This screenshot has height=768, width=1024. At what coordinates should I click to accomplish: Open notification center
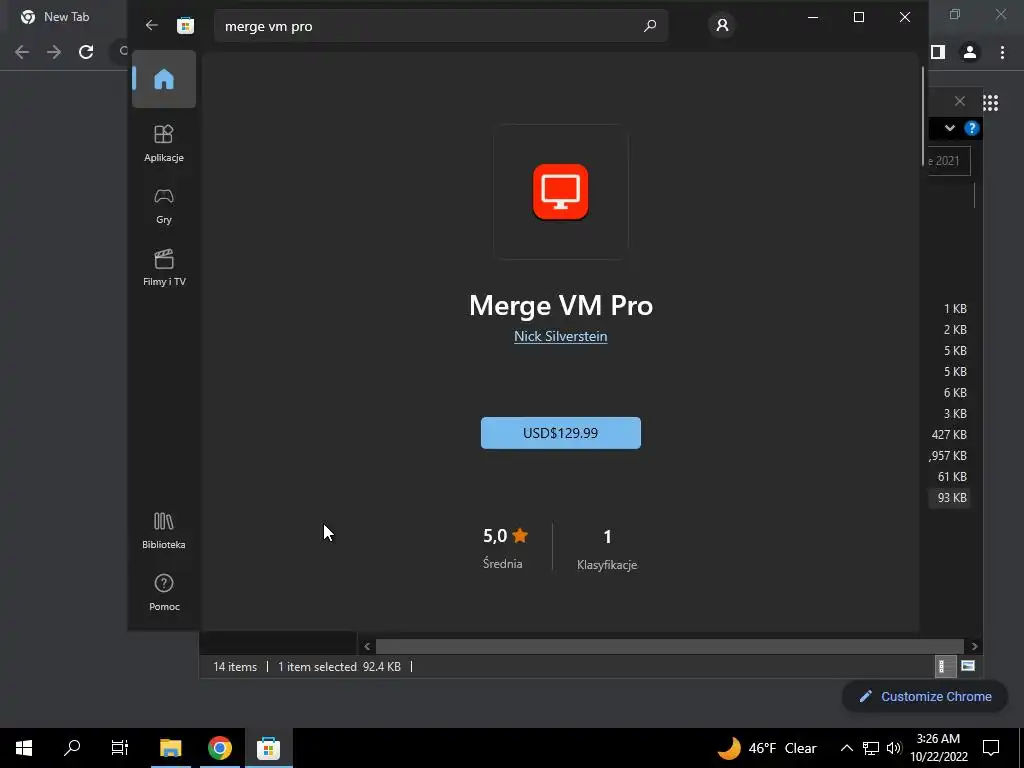(991, 748)
